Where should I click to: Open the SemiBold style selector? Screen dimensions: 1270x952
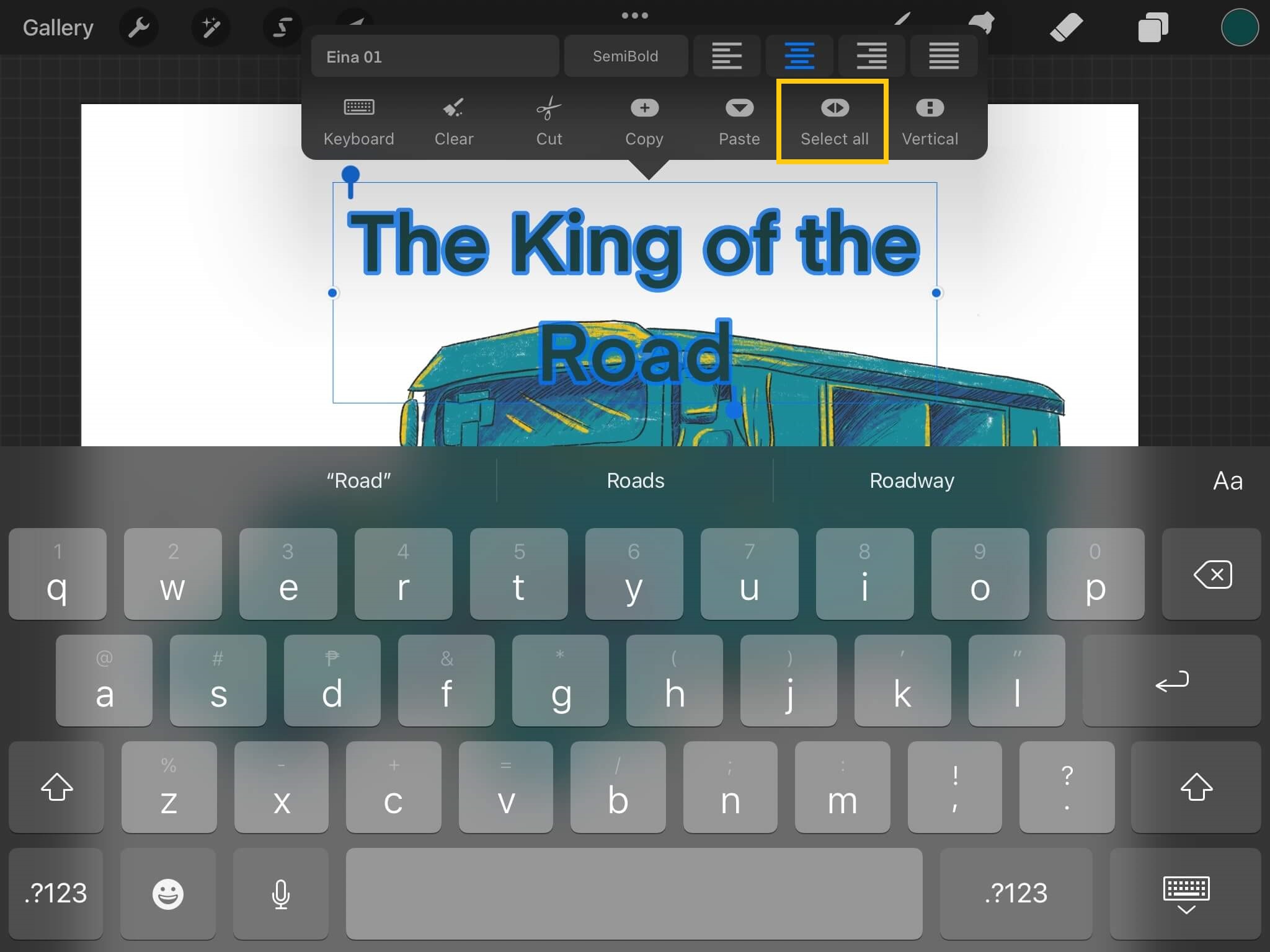point(625,56)
